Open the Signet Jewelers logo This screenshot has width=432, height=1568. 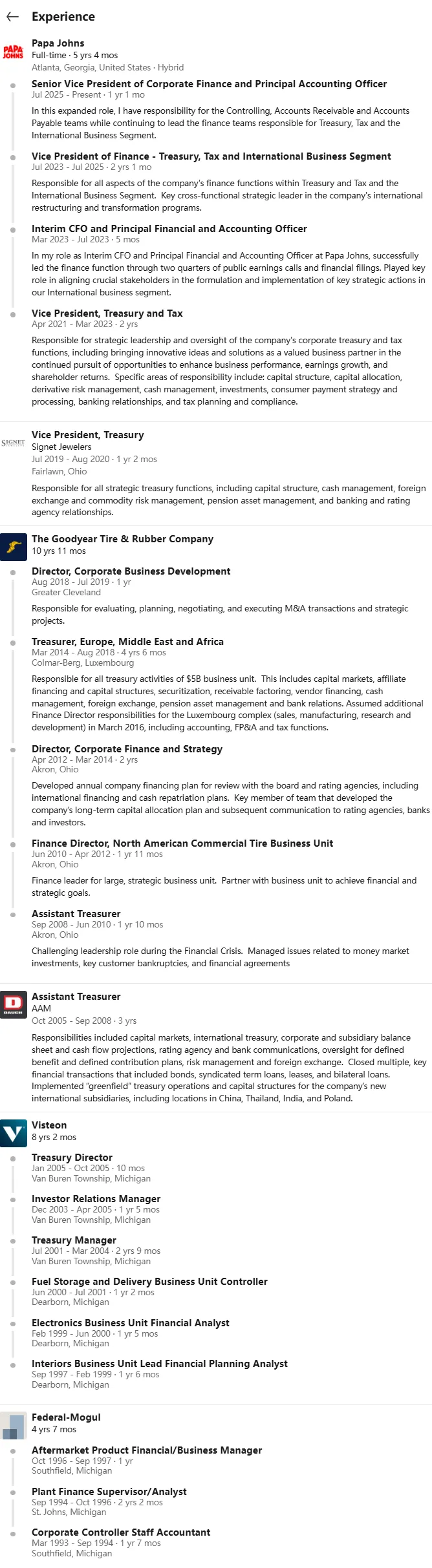pyautogui.click(x=13, y=443)
